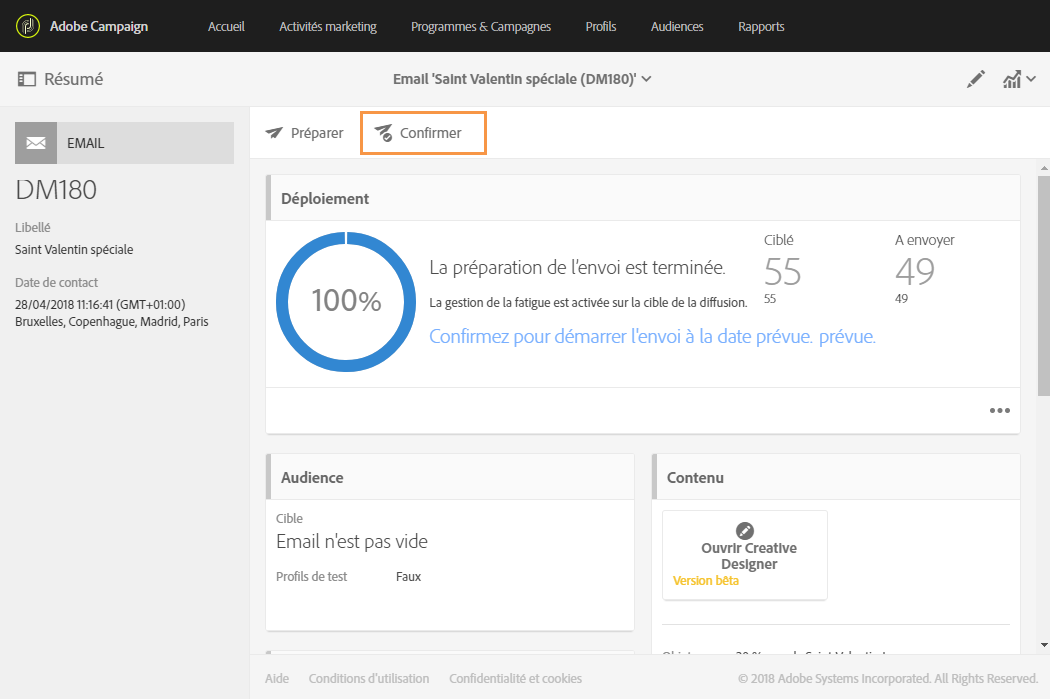Click the fatigue management message text
The height and width of the screenshot is (699, 1050).
pyautogui.click(x=588, y=303)
